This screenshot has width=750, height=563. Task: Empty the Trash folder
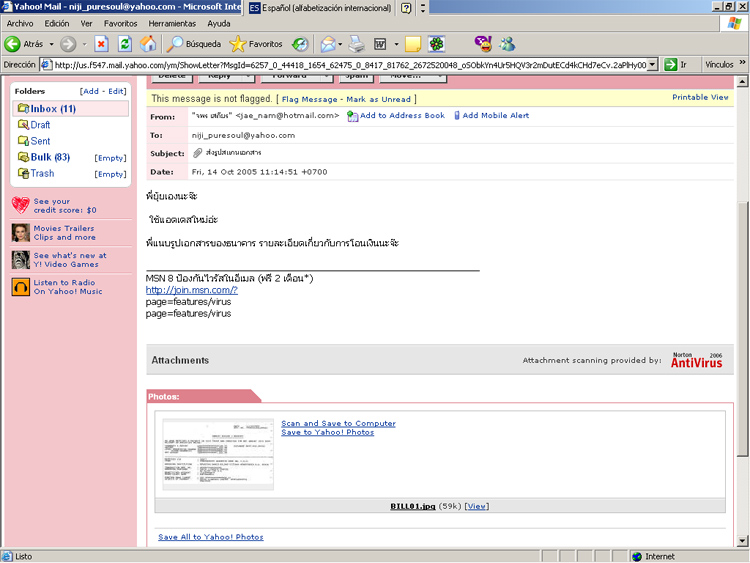[x=110, y=174]
